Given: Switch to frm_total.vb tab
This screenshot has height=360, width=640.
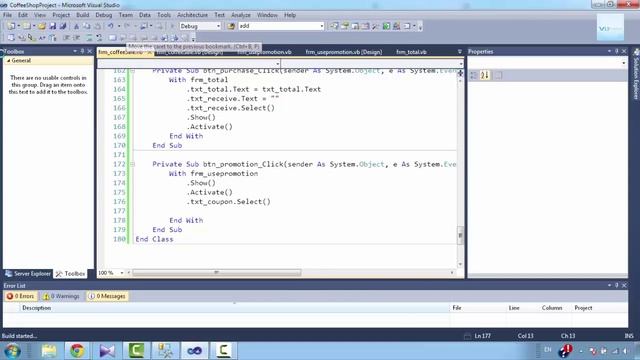Looking at the screenshot, I should pos(411,52).
